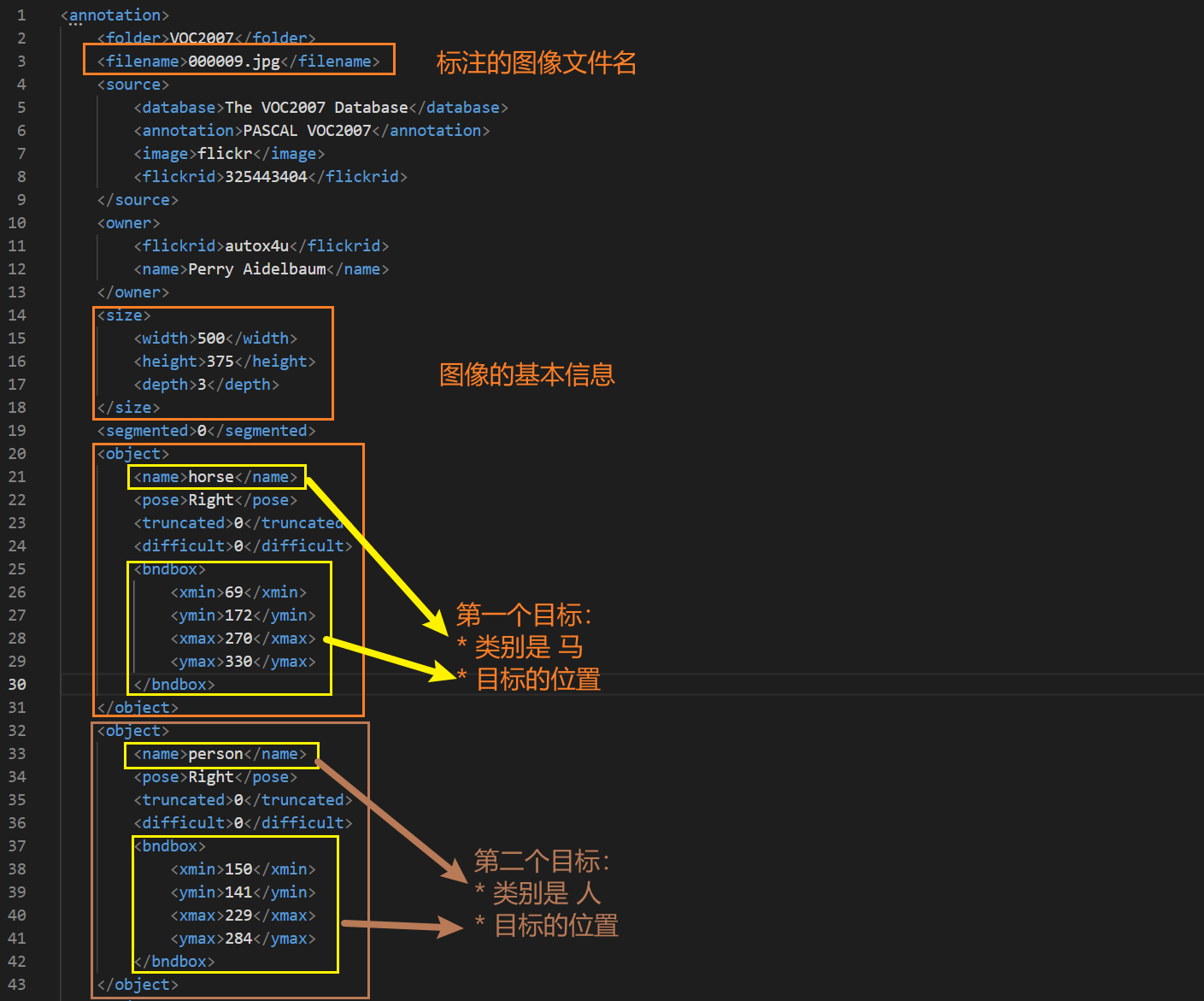Click the segmented tag on line 19
This screenshot has height=1001, width=1204.
coord(146,431)
